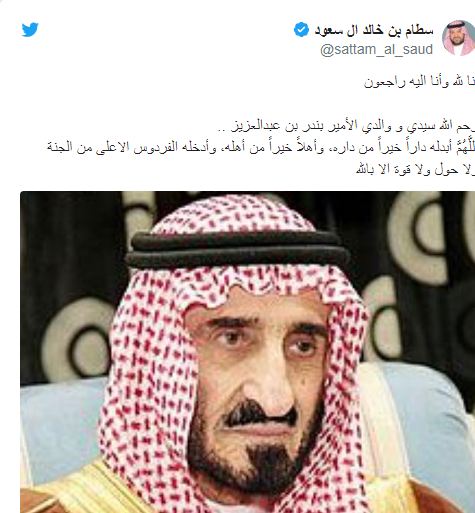The width and height of the screenshot is (475, 513).
Task: Open the tweet author's profile avatar
Action: pyautogui.click(x=459, y=37)
